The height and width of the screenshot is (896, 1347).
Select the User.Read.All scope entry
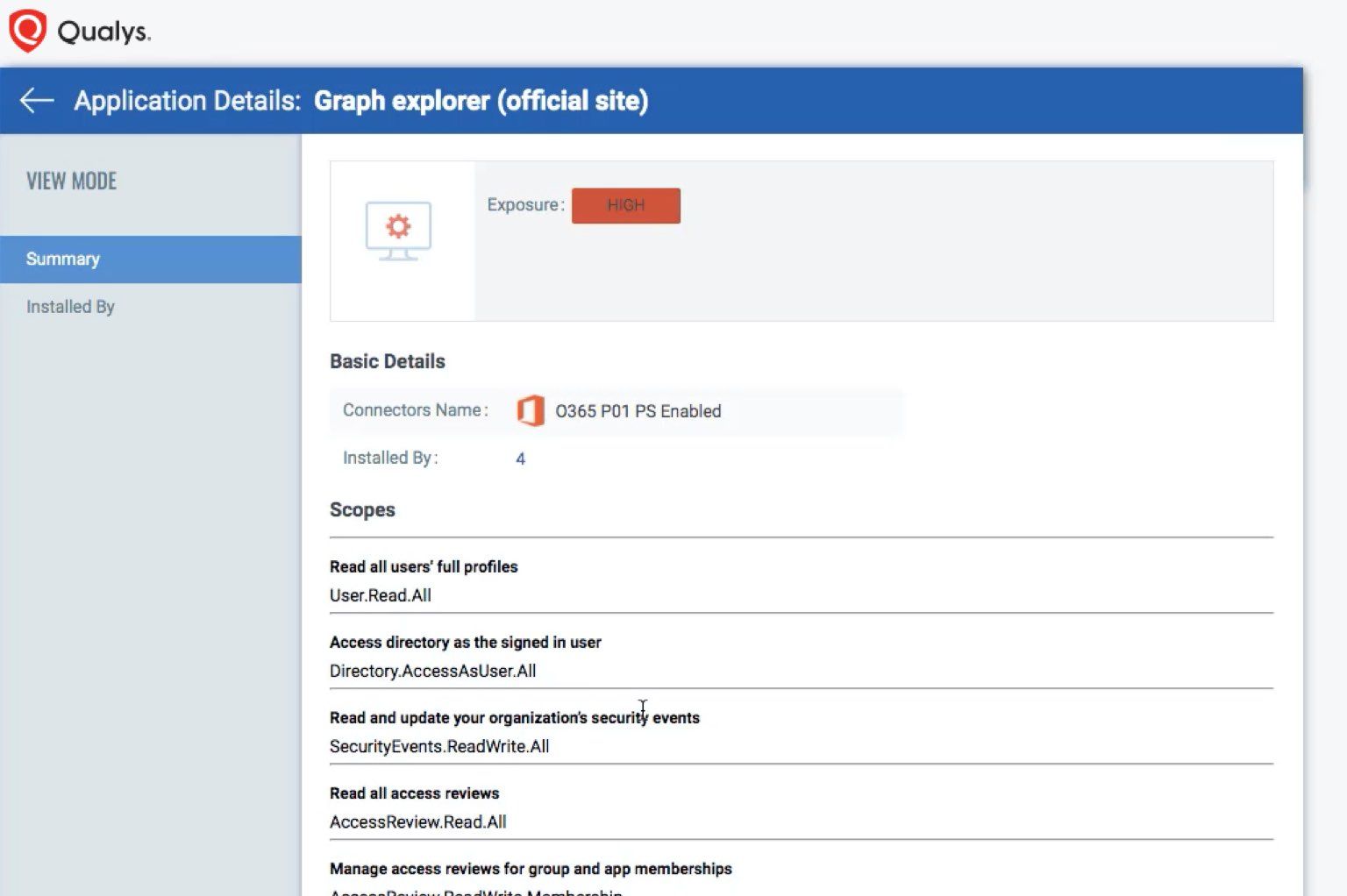(x=381, y=594)
